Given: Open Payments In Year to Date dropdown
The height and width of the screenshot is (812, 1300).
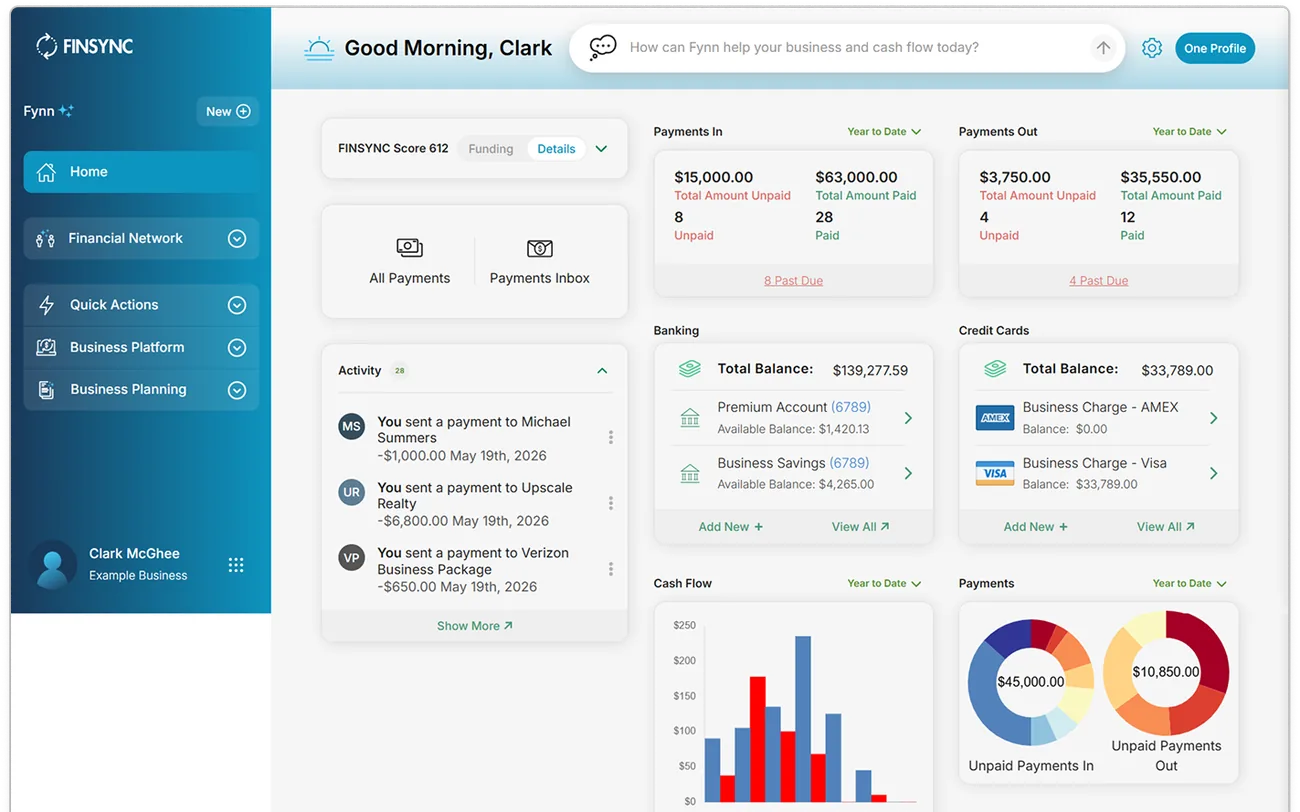Looking at the screenshot, I should click(x=884, y=132).
